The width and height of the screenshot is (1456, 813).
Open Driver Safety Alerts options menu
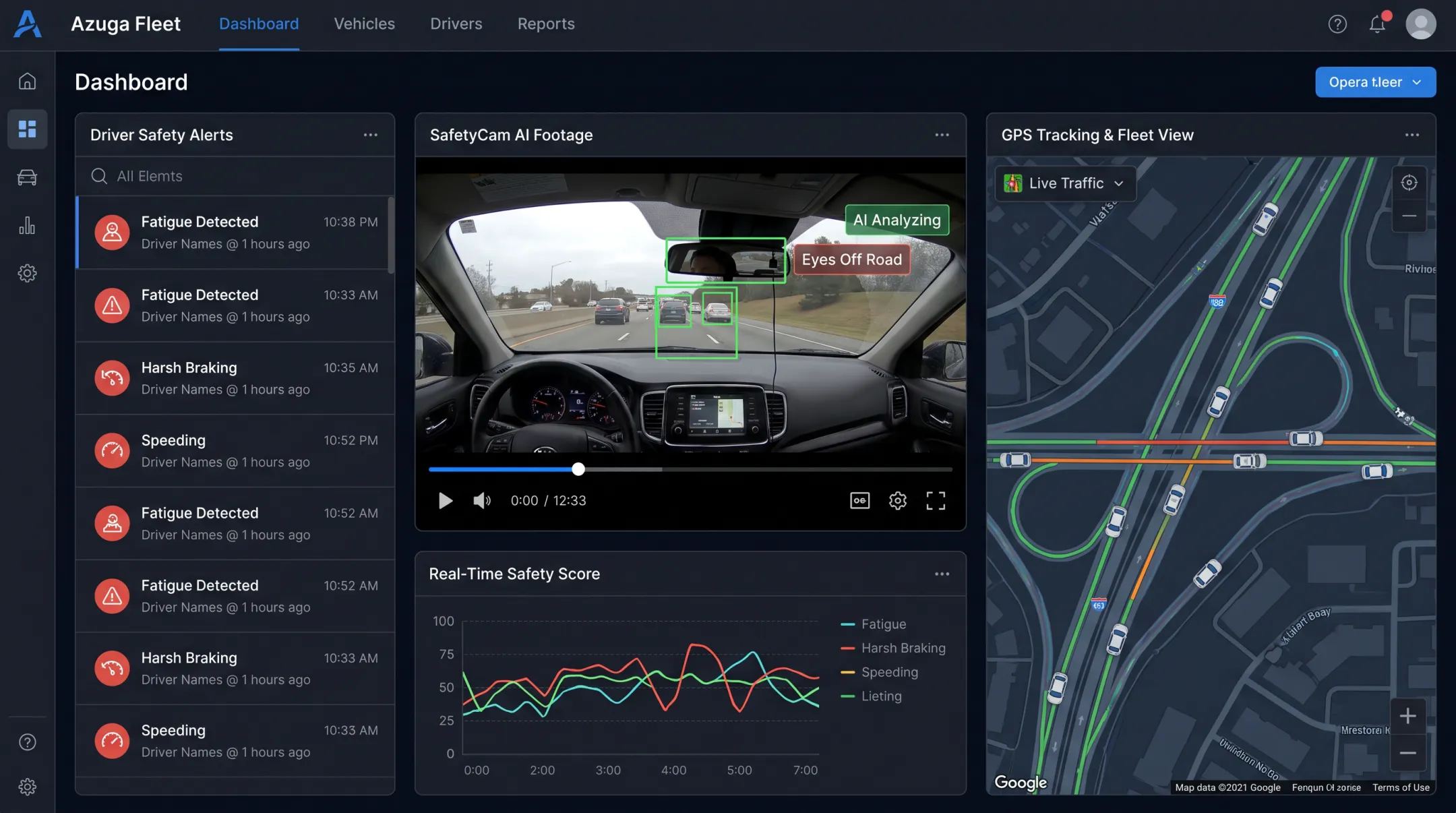(x=371, y=135)
